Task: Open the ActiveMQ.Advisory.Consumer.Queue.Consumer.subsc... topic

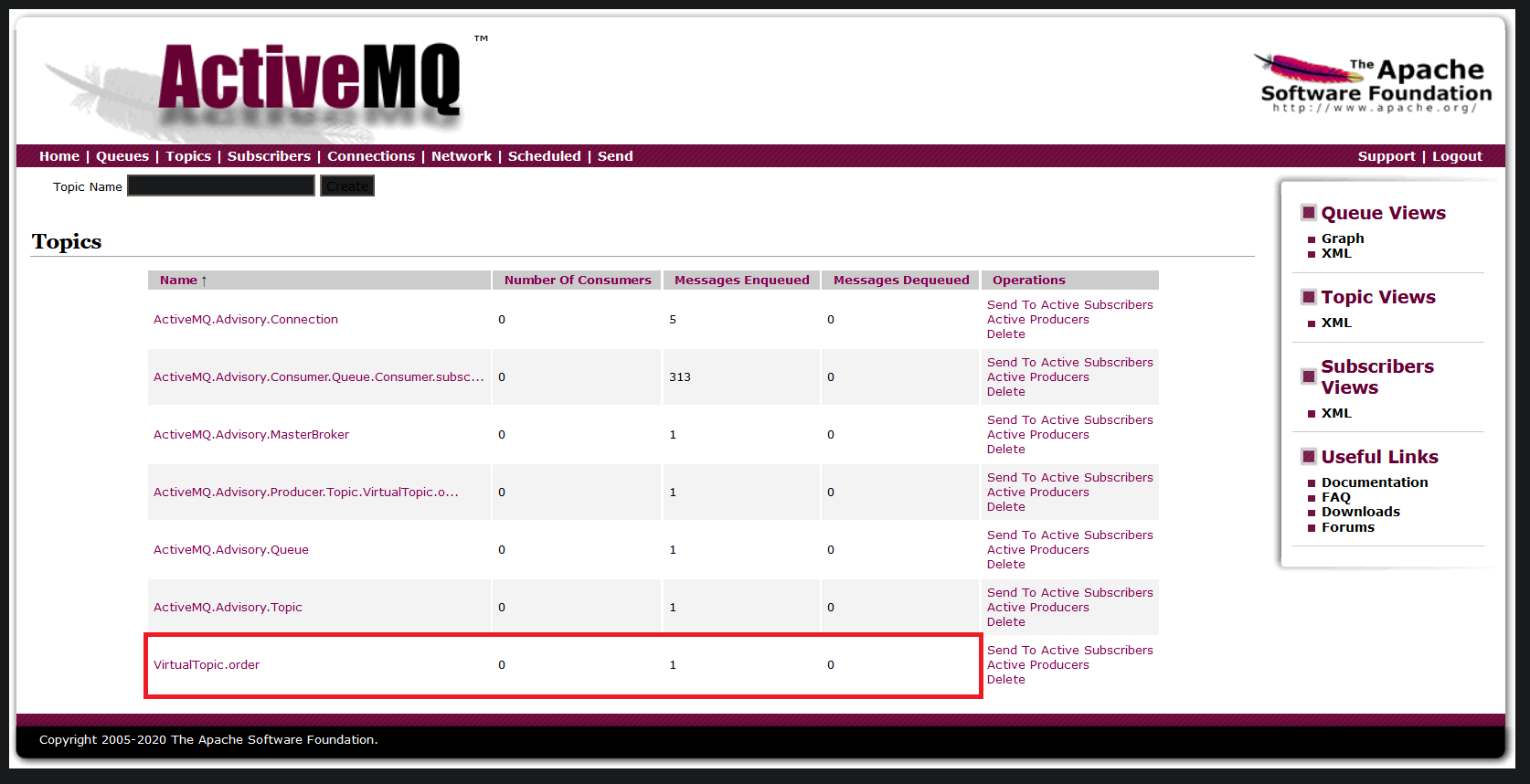Action: pyautogui.click(x=319, y=377)
